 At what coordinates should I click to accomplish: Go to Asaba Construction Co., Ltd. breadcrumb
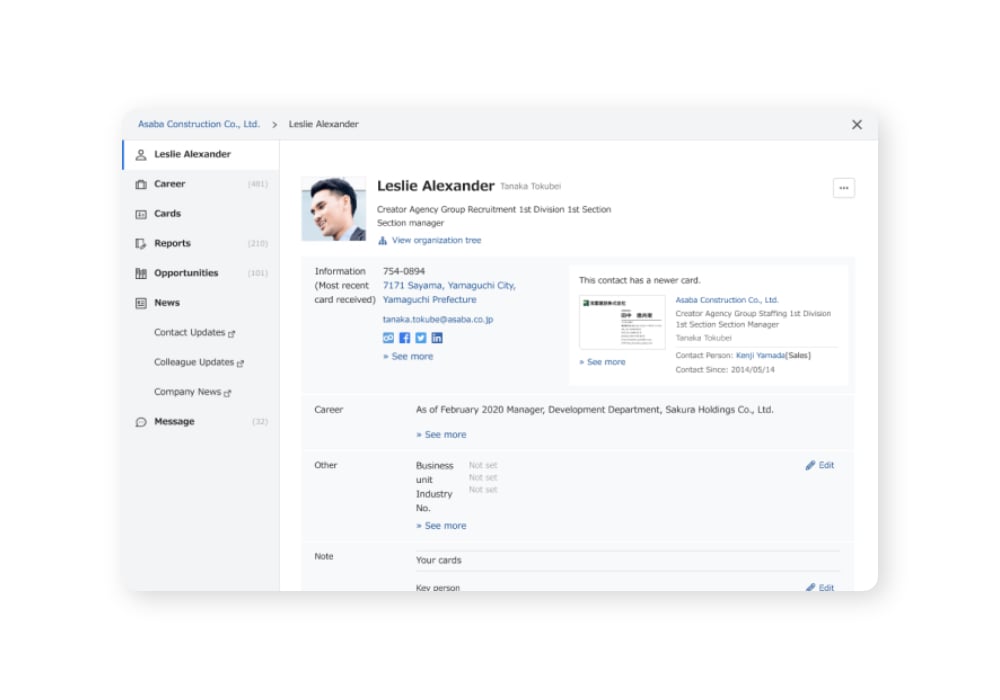tap(199, 124)
